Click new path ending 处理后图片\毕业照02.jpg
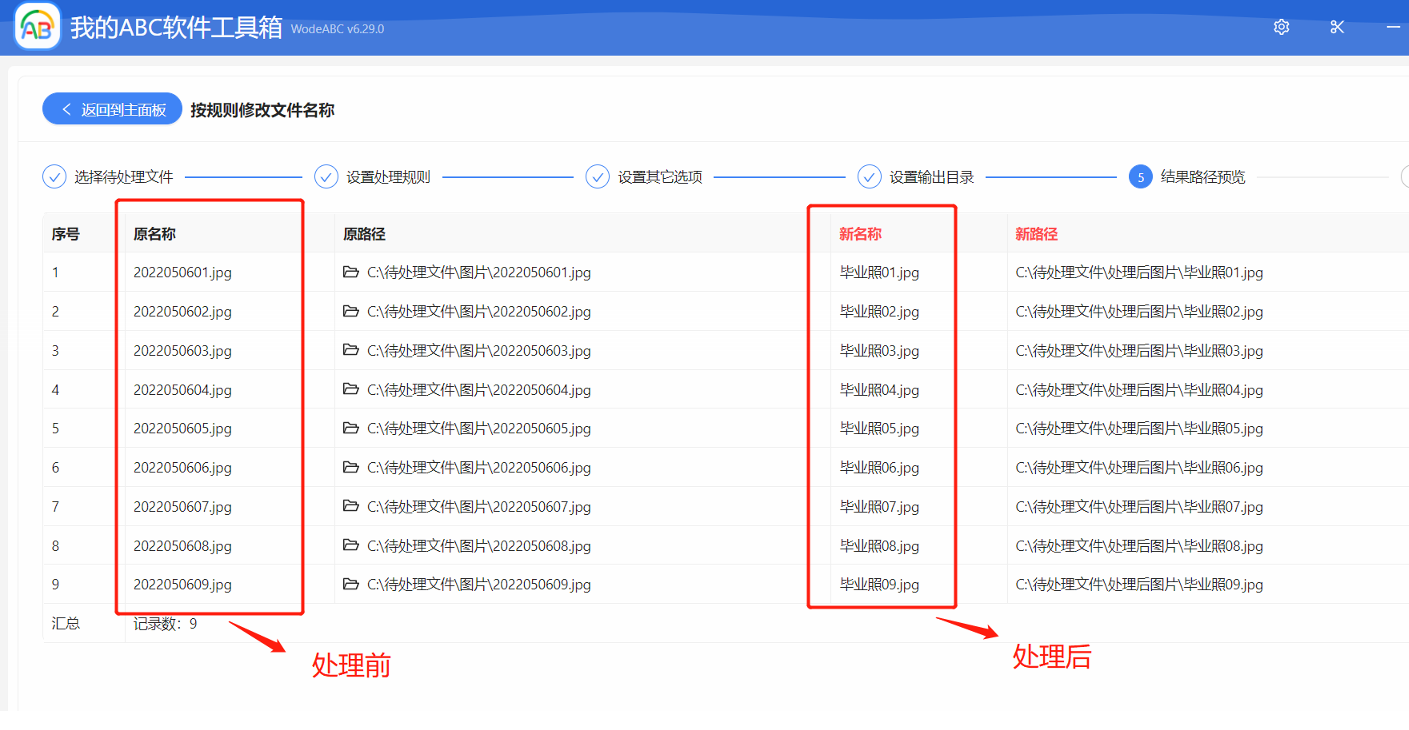Image resolution: width=1409 pixels, height=730 pixels. point(1139,311)
